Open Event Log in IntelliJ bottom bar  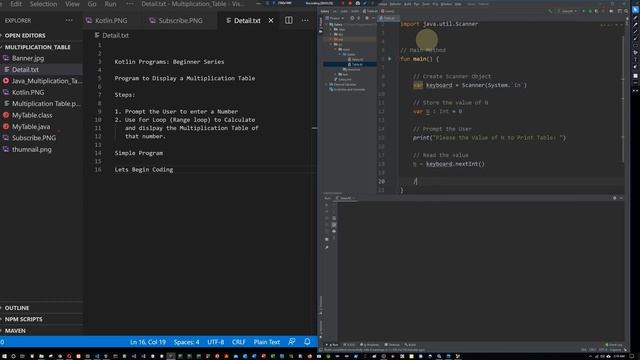coord(614,345)
